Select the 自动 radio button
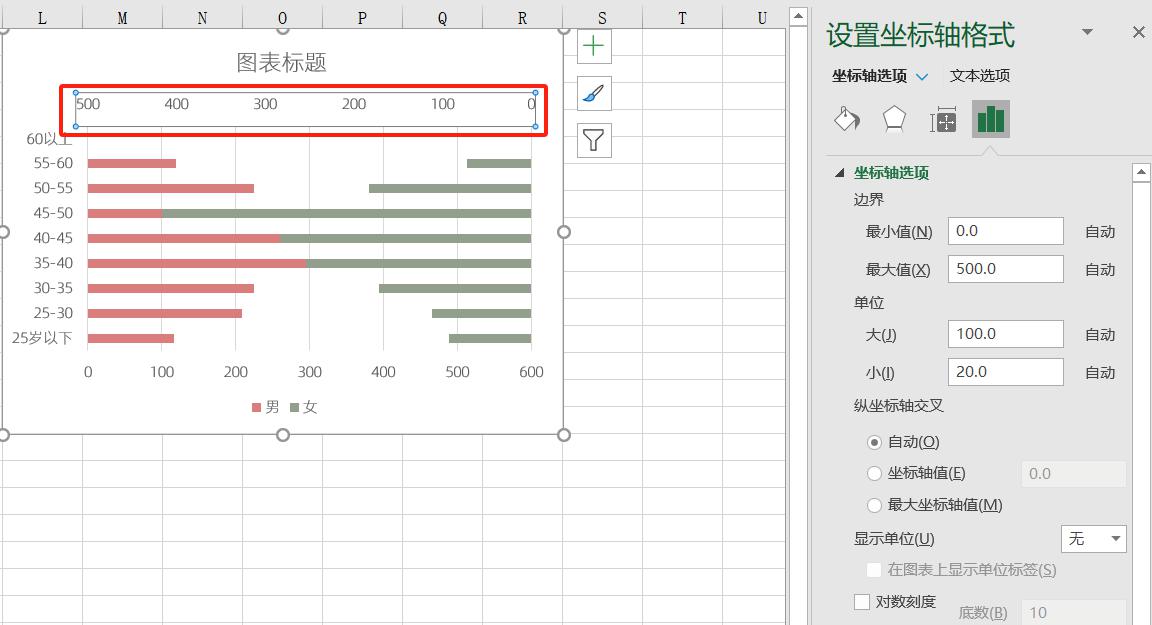 tap(874, 442)
